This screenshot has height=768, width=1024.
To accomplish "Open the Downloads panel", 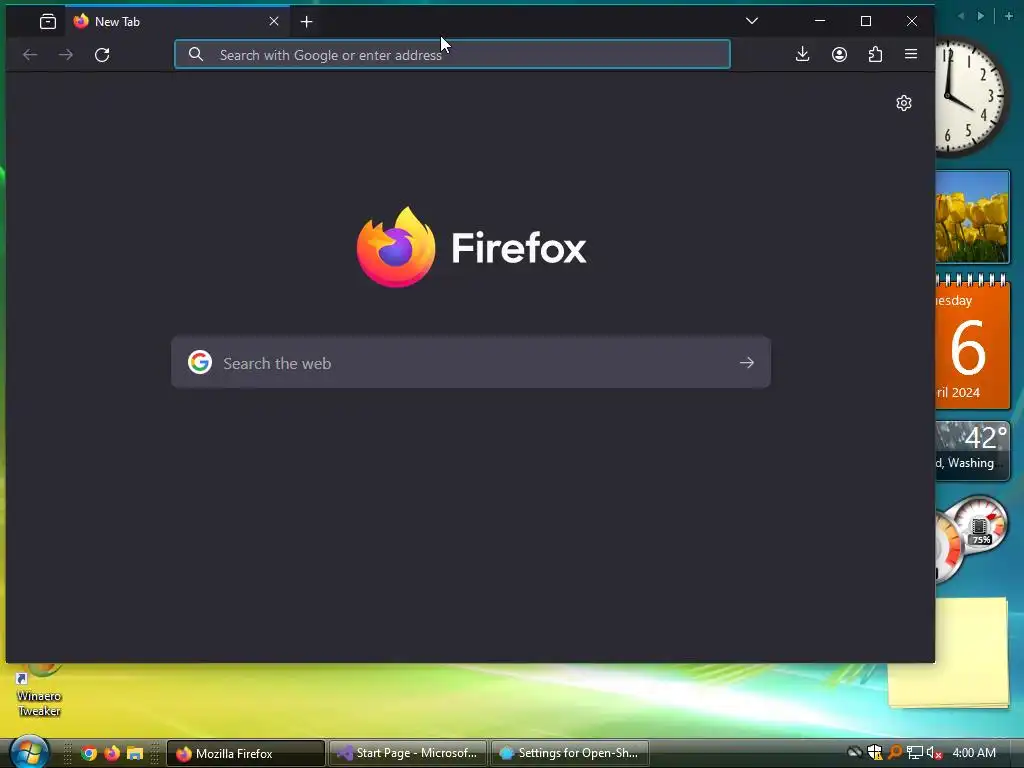I will pyautogui.click(x=803, y=54).
